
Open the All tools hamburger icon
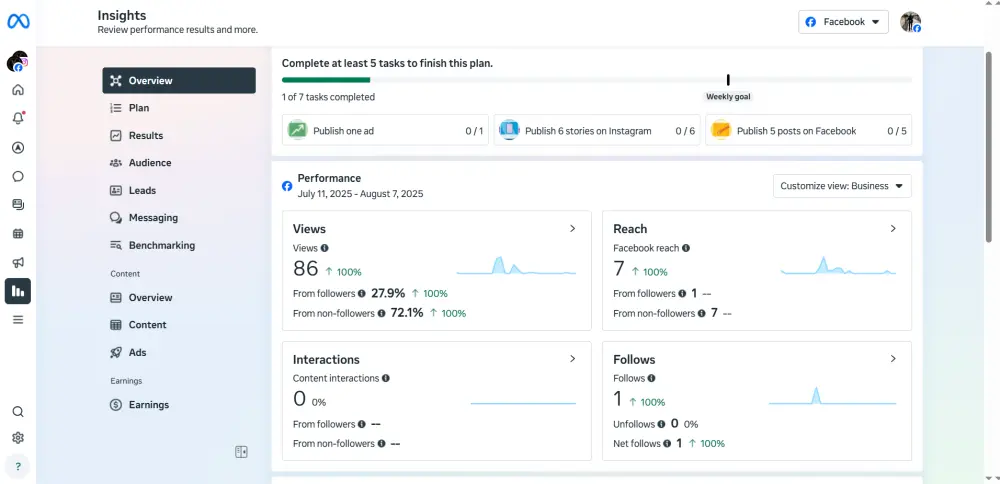18,320
